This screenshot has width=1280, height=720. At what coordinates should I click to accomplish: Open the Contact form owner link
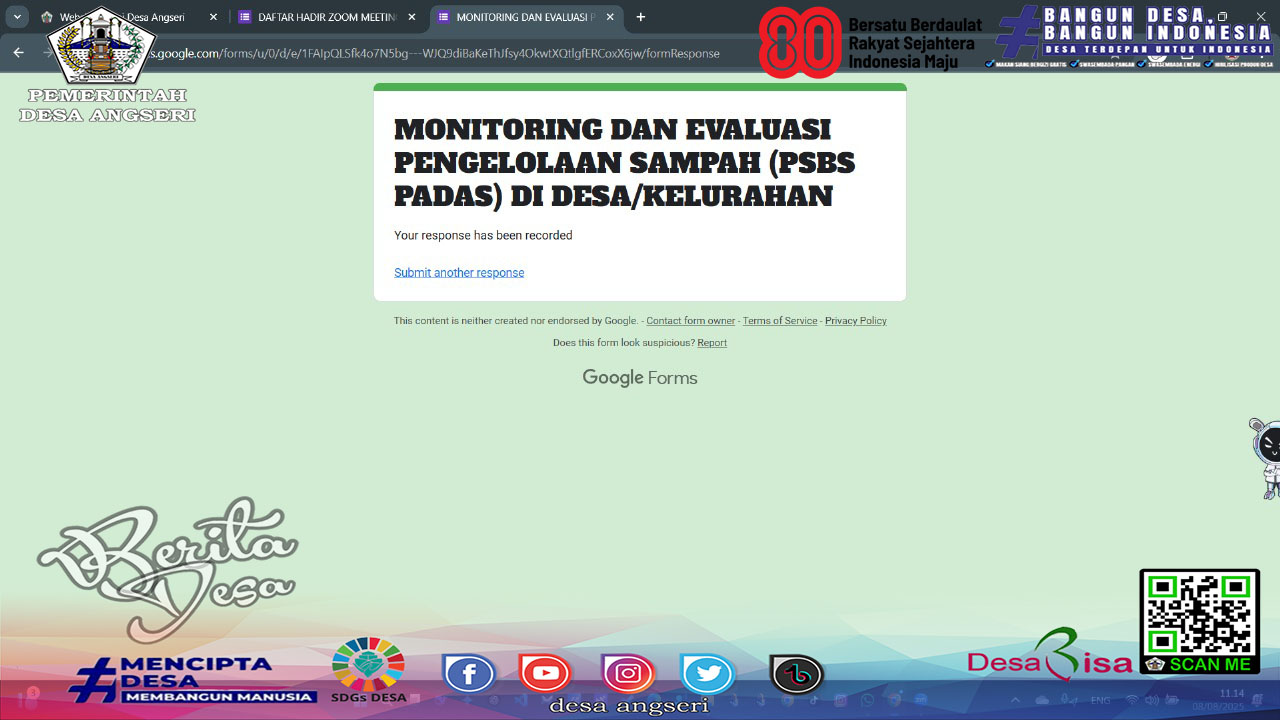pos(691,321)
